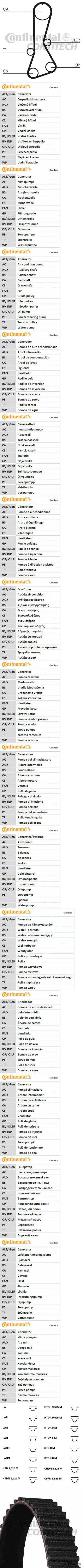Click the CA label on belt diagram
The image size is (83, 1568).
pos(6,9)
